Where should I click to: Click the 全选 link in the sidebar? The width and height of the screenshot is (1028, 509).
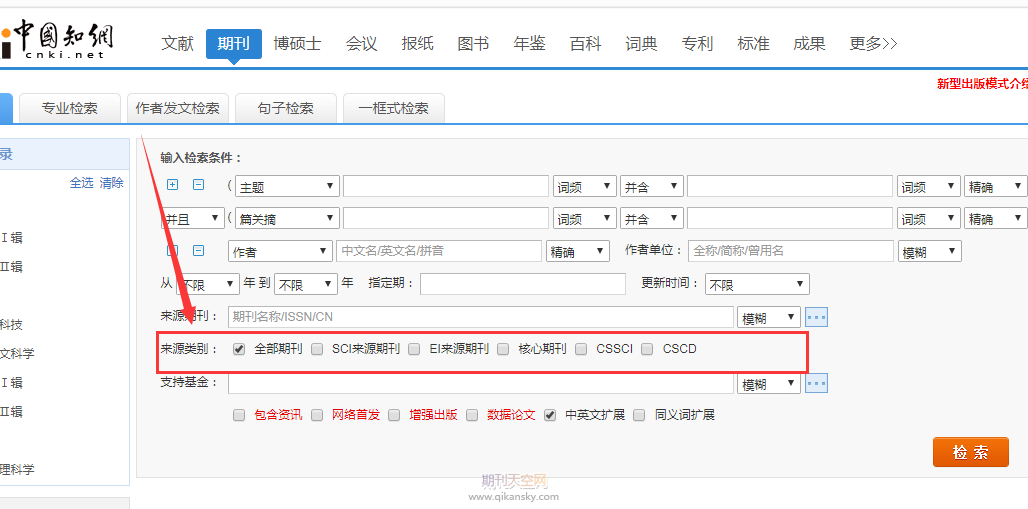[81, 183]
